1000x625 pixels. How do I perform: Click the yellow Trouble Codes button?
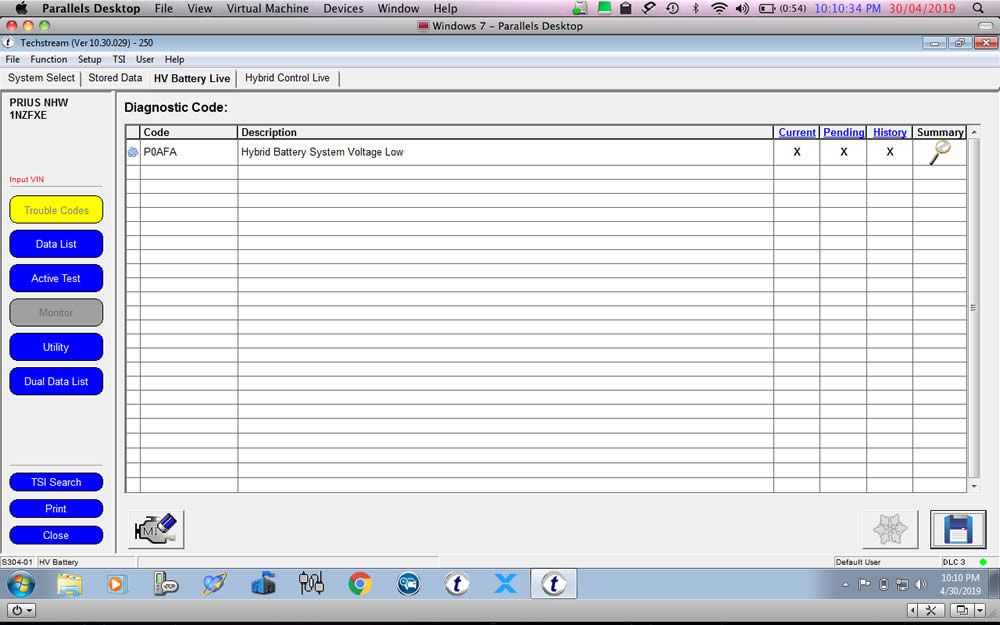point(56,210)
